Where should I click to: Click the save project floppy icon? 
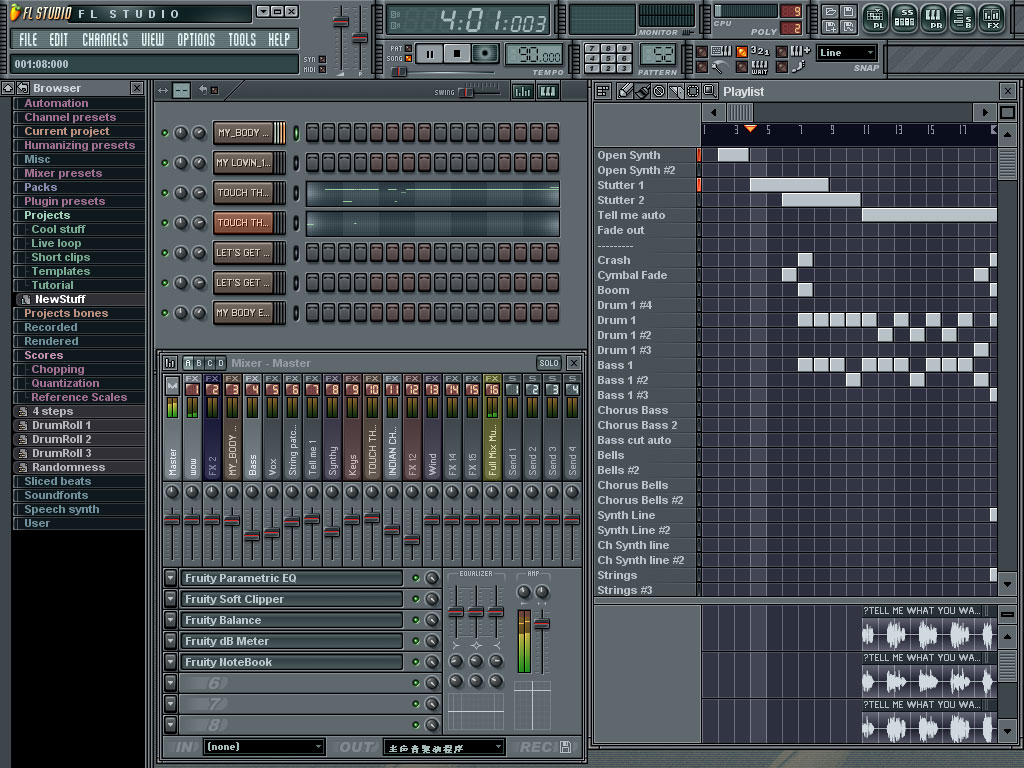(x=848, y=12)
